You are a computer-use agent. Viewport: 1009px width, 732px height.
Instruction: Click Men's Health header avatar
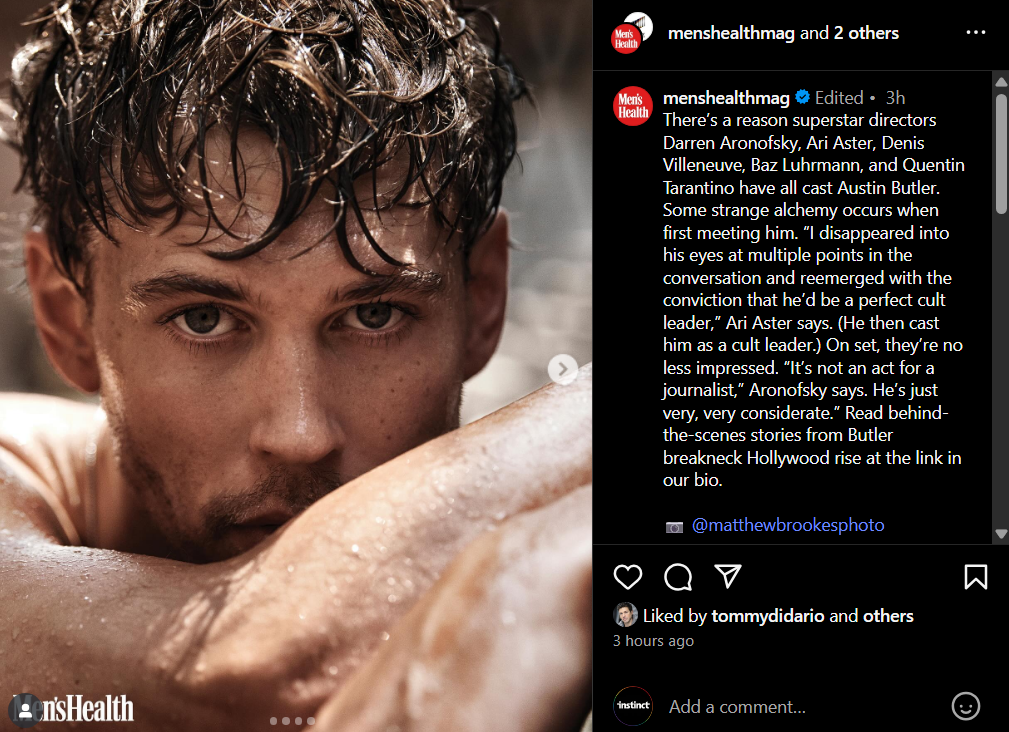click(631, 33)
